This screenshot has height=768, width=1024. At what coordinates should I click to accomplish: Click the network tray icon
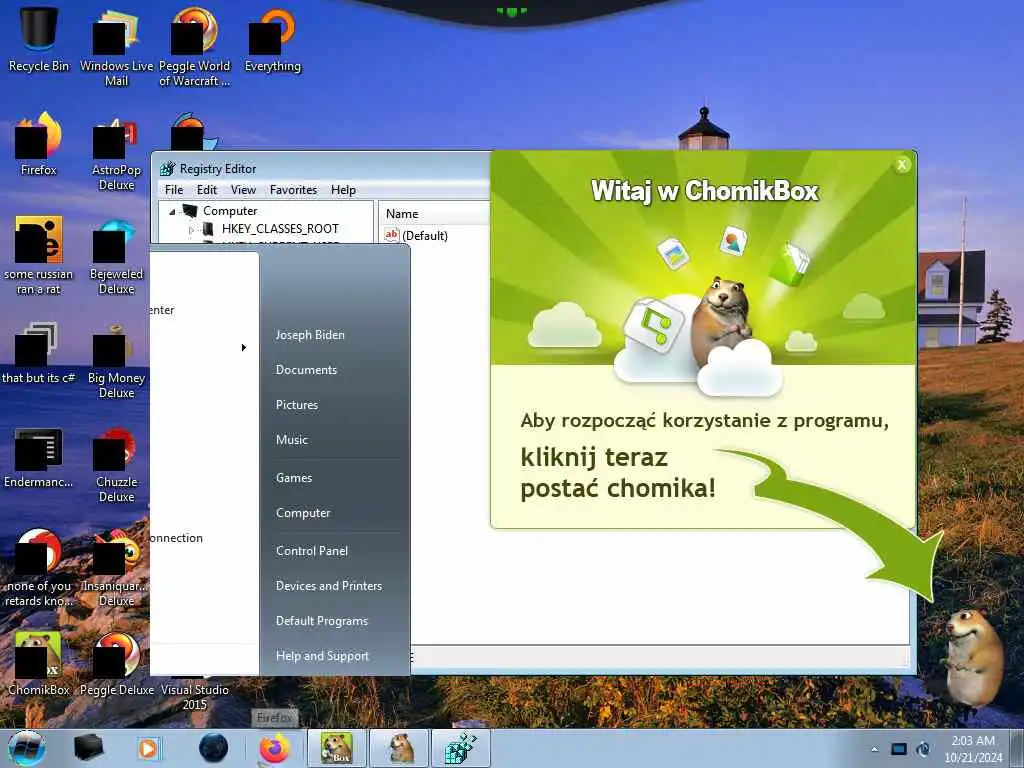pyautogui.click(x=899, y=749)
